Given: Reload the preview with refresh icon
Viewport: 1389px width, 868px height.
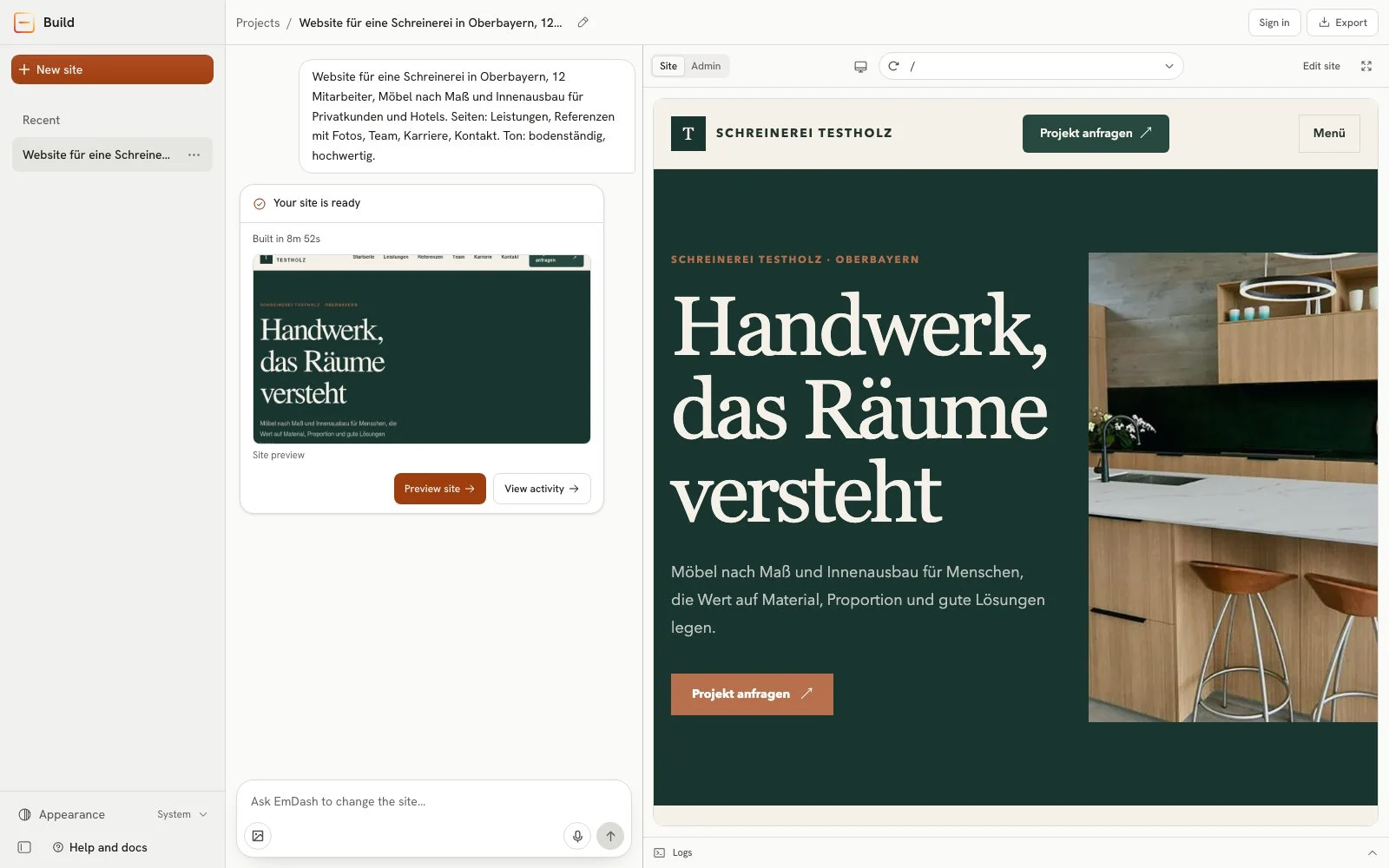Looking at the screenshot, I should tap(893, 66).
